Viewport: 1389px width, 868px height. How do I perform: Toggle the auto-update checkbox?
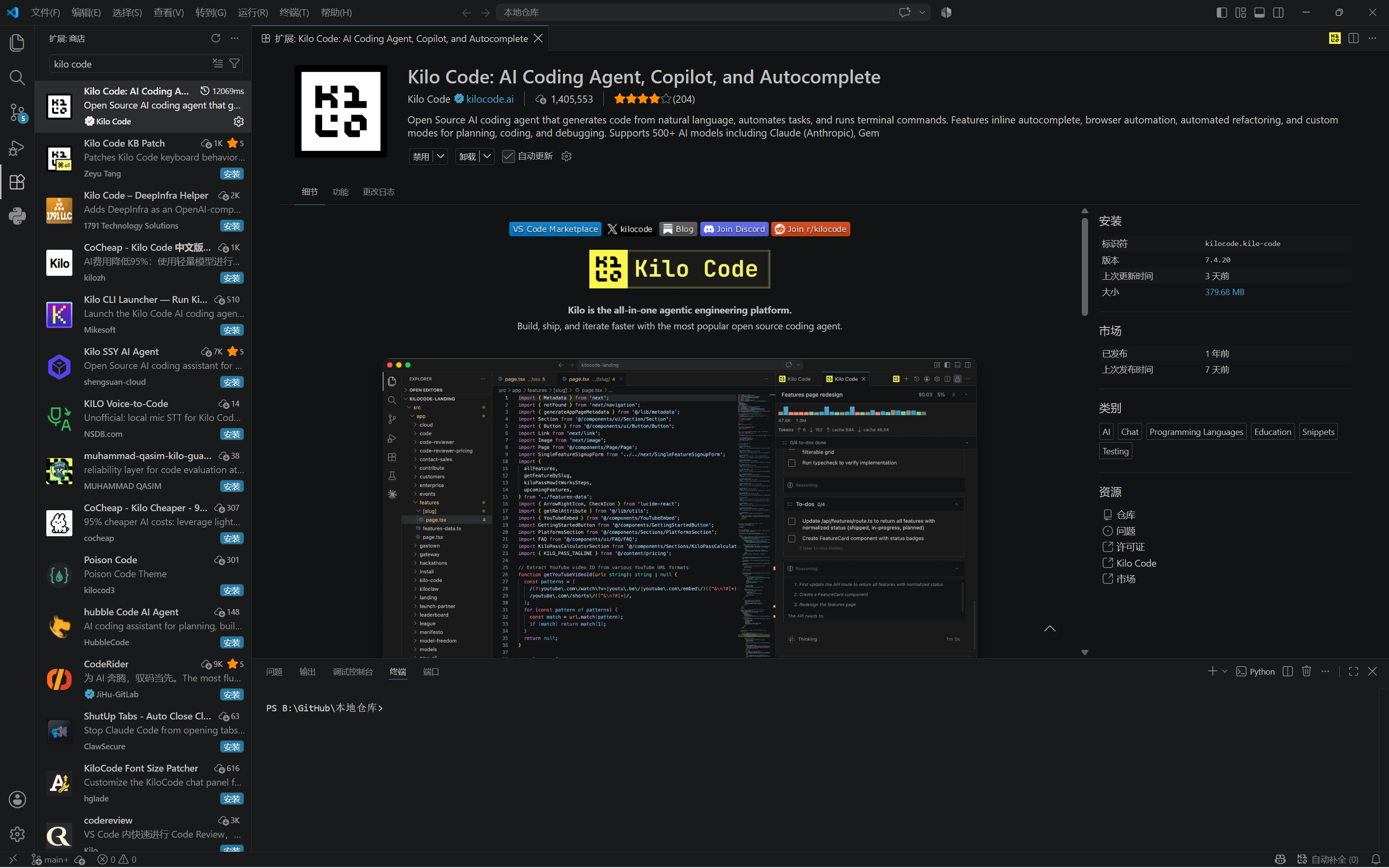click(x=508, y=156)
